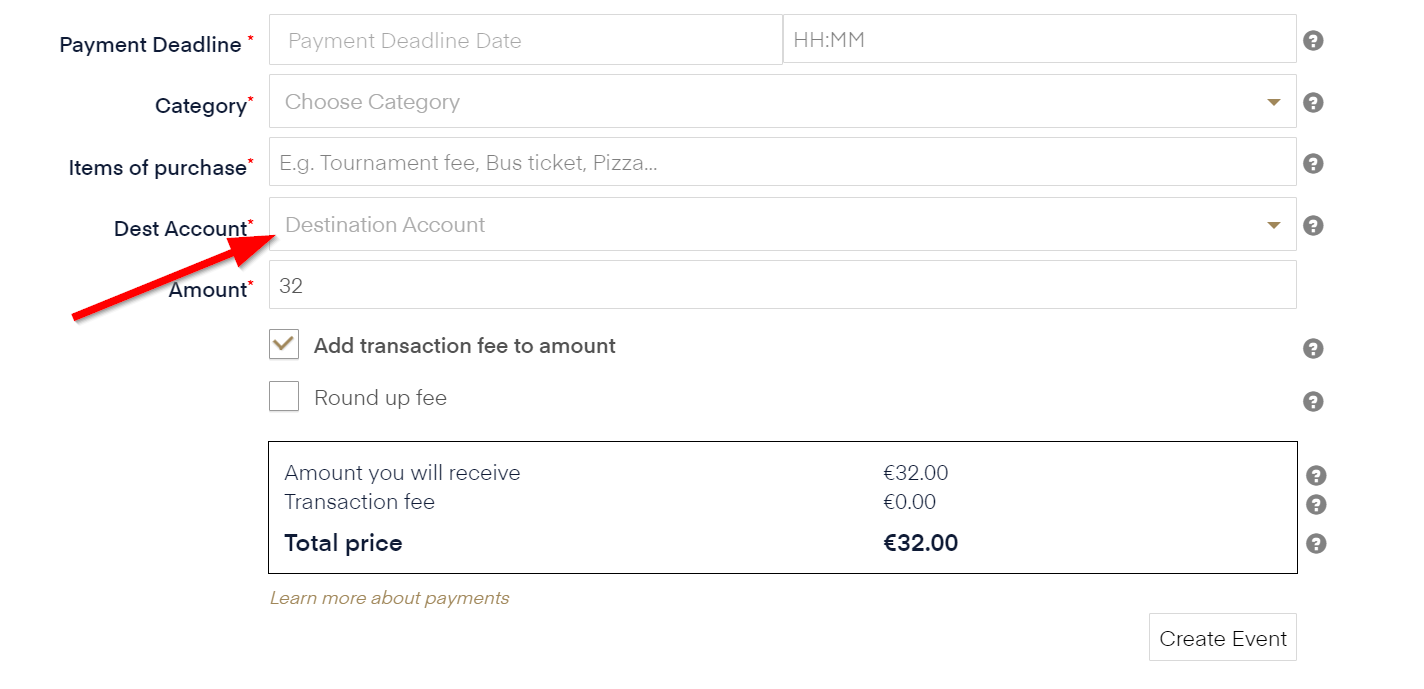1424x689 pixels.
Task: Show help for Transaction fee row
Action: pyautogui.click(x=1316, y=504)
